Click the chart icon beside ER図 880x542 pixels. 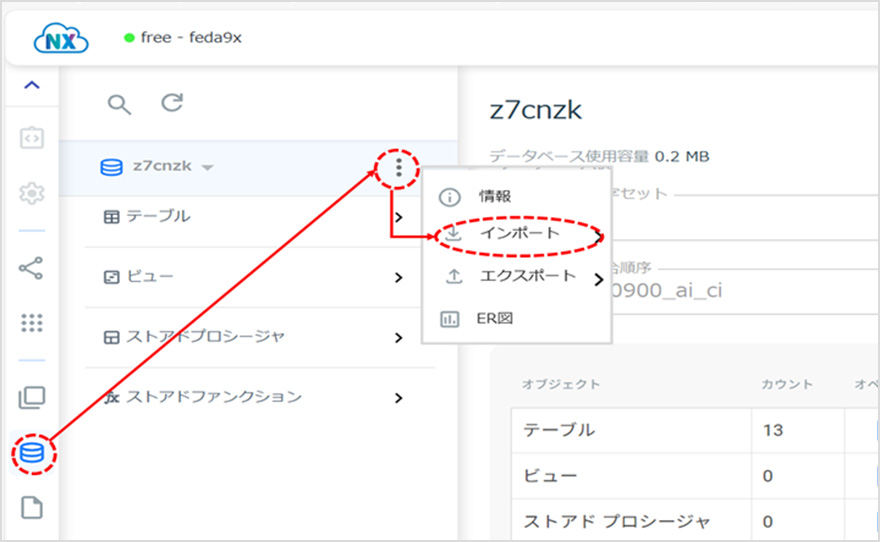click(x=450, y=319)
